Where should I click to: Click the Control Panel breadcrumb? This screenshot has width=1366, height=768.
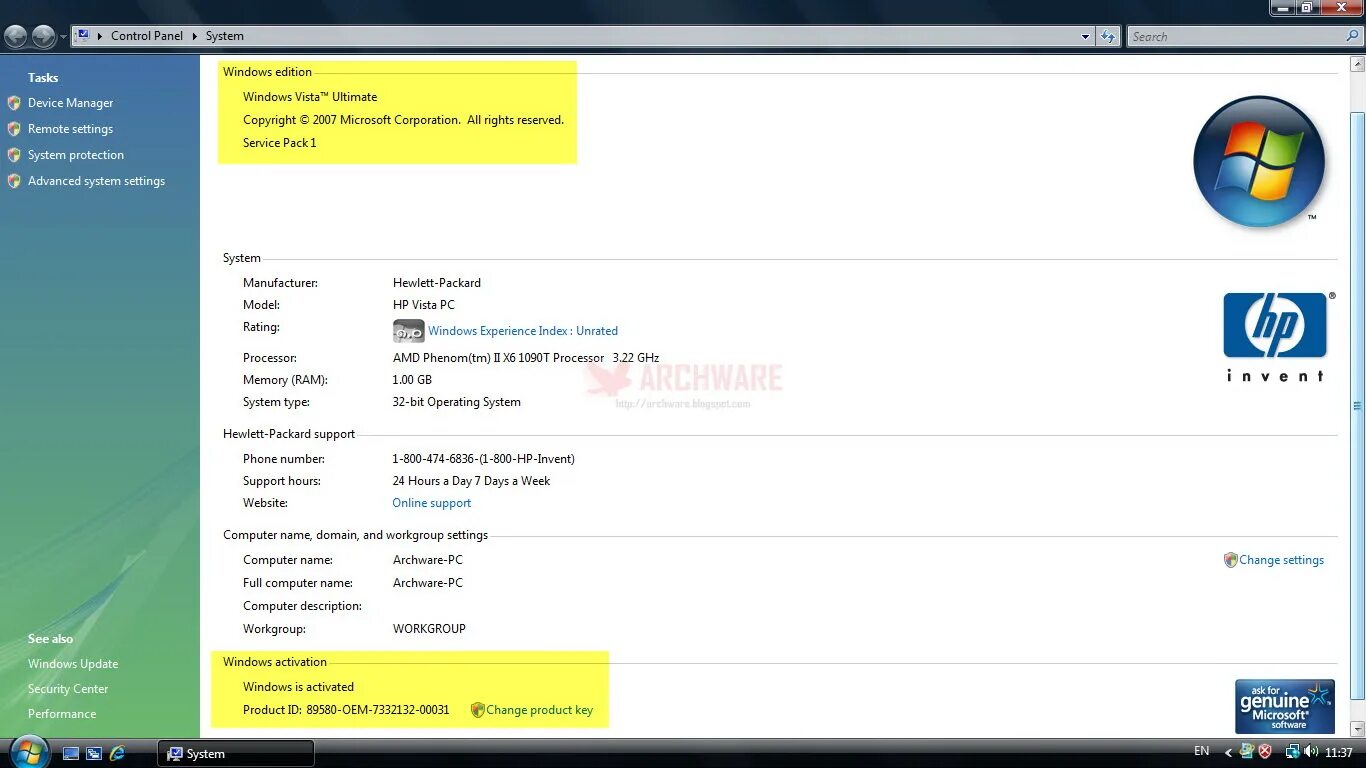(x=147, y=36)
